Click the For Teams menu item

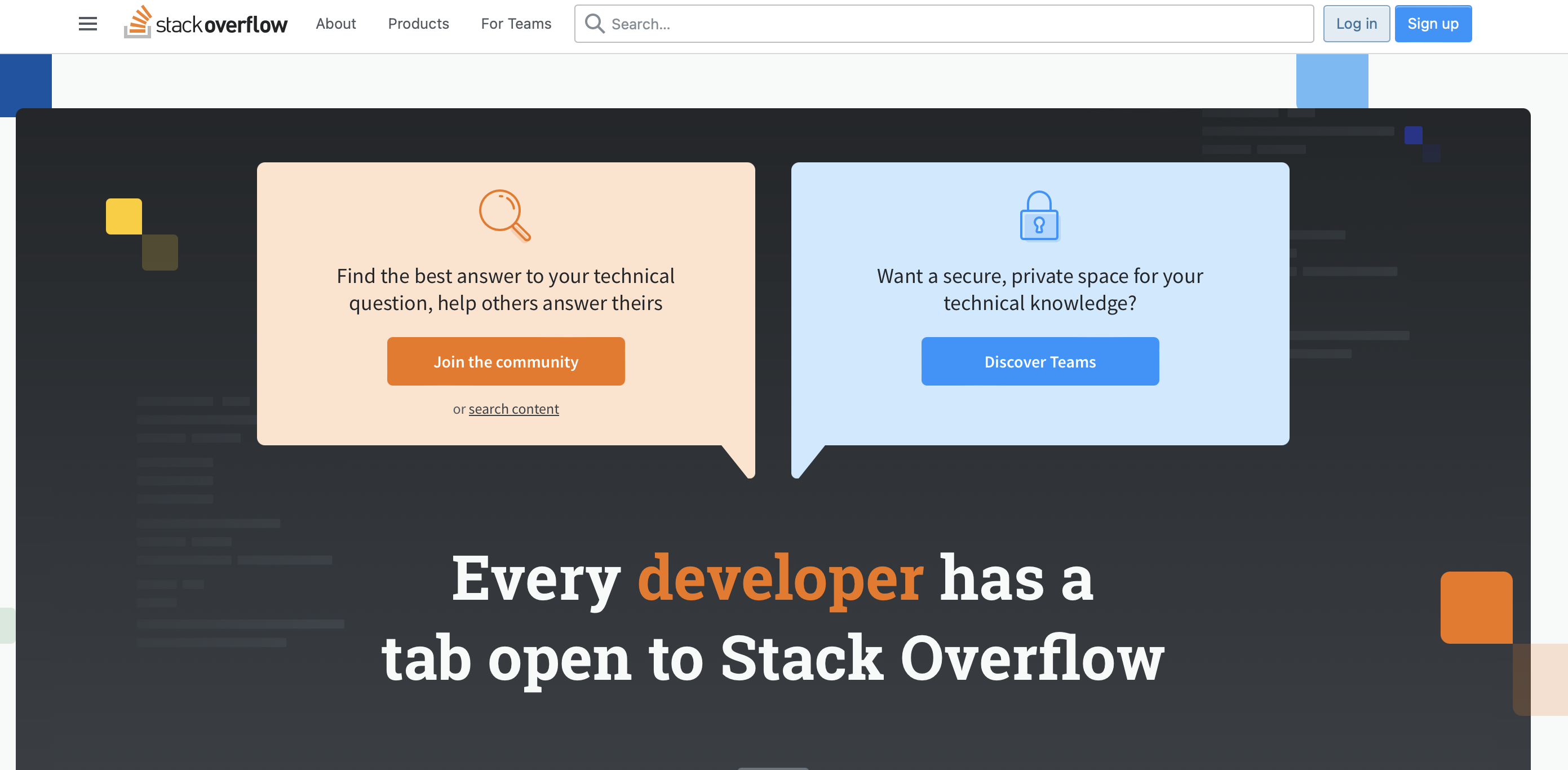pyautogui.click(x=515, y=23)
